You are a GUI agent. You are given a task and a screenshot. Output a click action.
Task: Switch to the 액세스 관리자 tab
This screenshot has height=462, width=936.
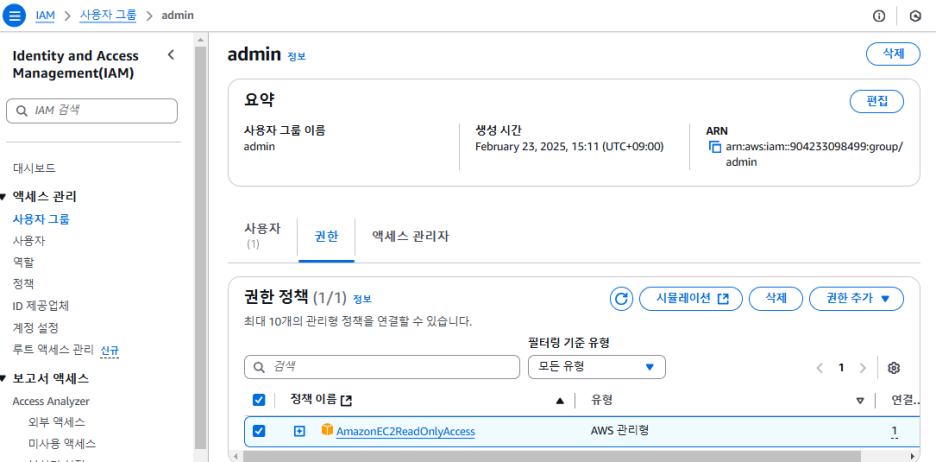[x=410, y=236]
